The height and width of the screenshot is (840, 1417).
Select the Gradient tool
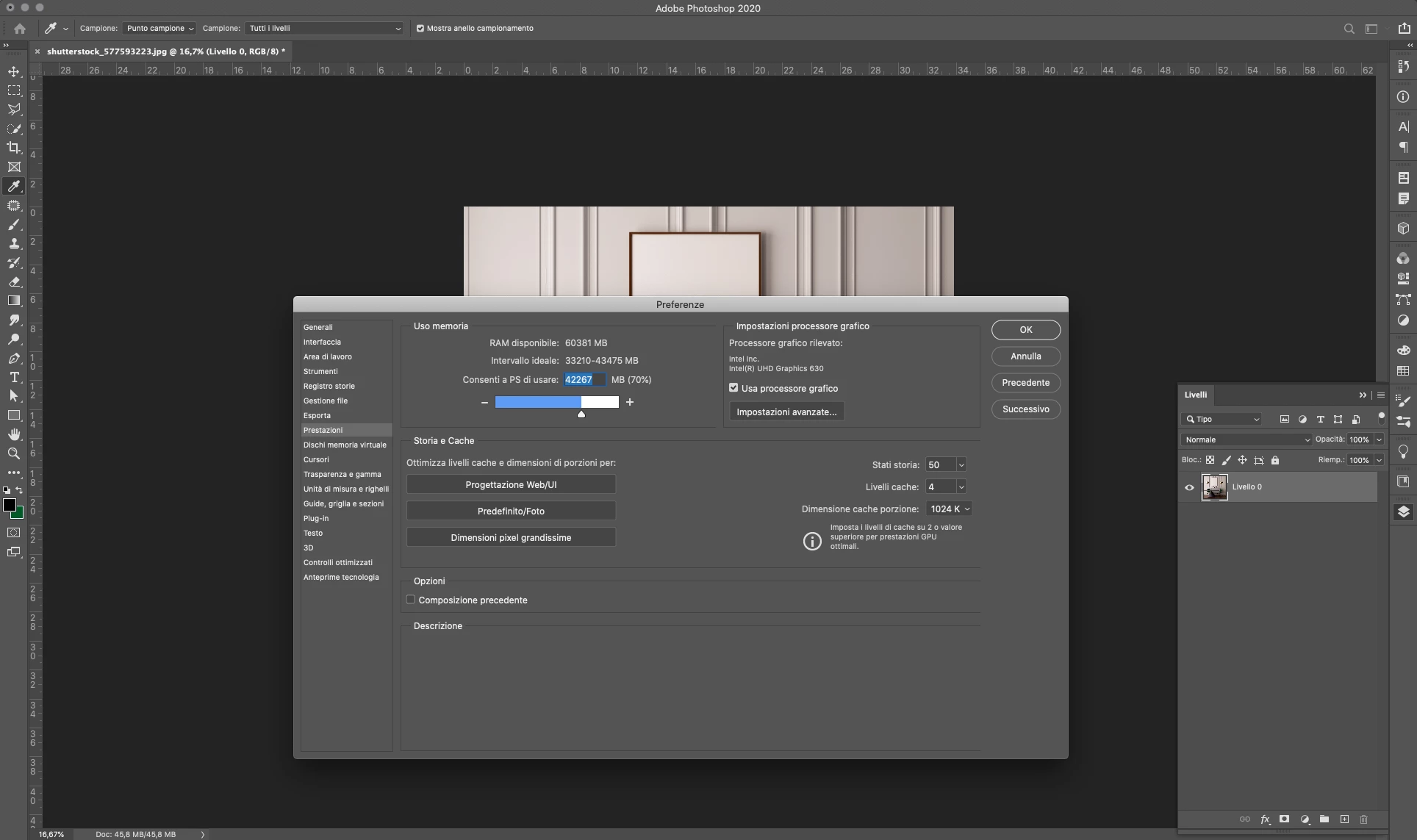pos(14,301)
